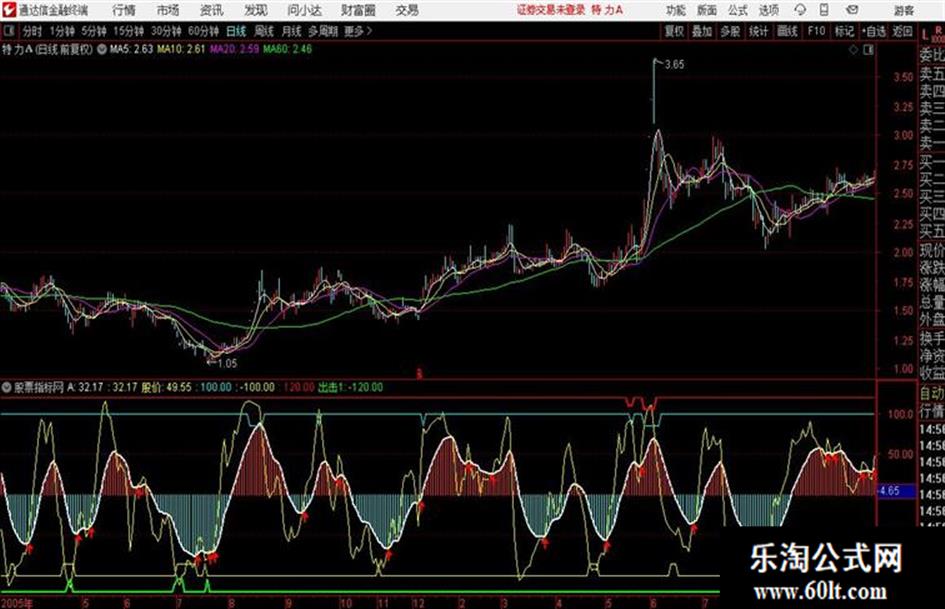Open the customer service headset icon
The width and height of the screenshot is (945, 609).
coord(800,10)
